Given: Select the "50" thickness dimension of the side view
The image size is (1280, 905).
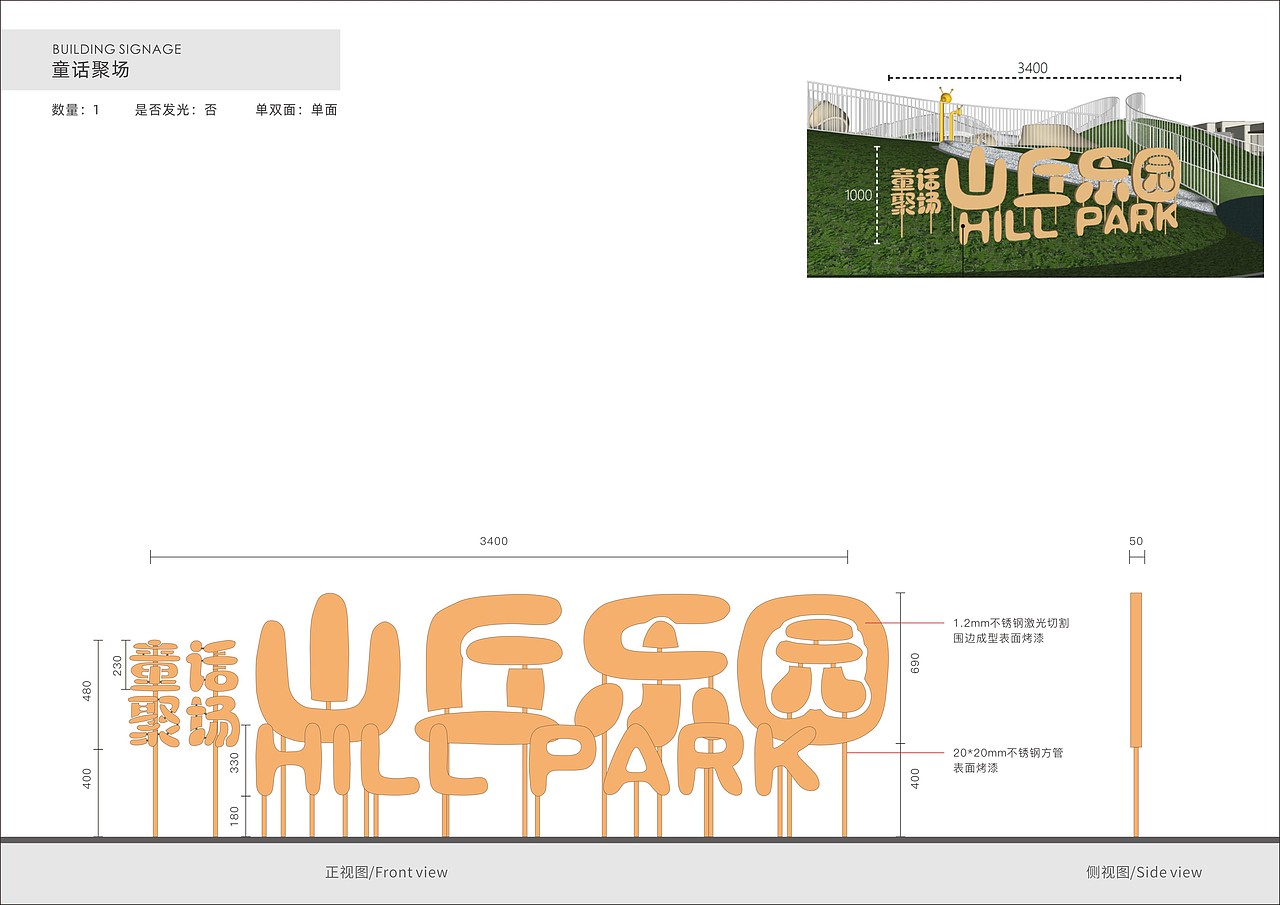Looking at the screenshot, I should (x=1136, y=541).
